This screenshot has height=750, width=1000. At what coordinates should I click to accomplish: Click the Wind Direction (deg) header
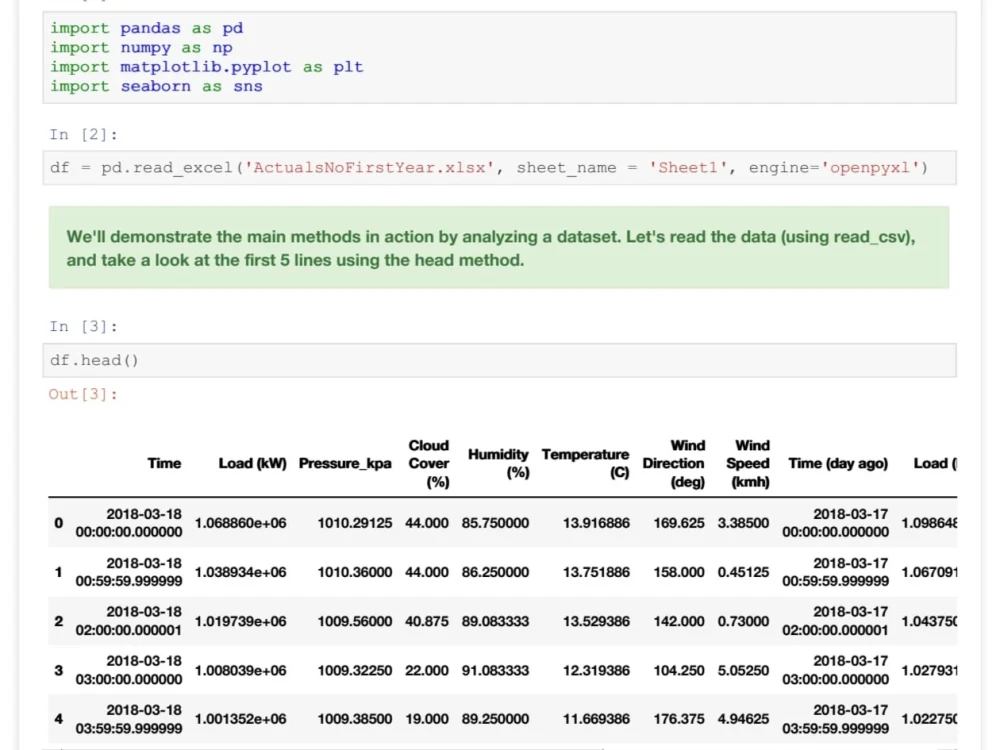[x=673, y=464]
